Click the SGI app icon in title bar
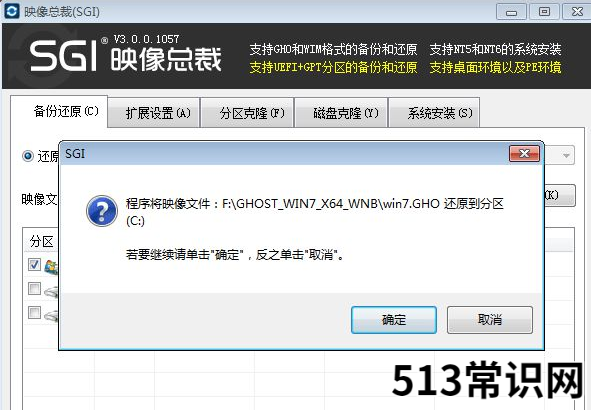 [x=11, y=11]
